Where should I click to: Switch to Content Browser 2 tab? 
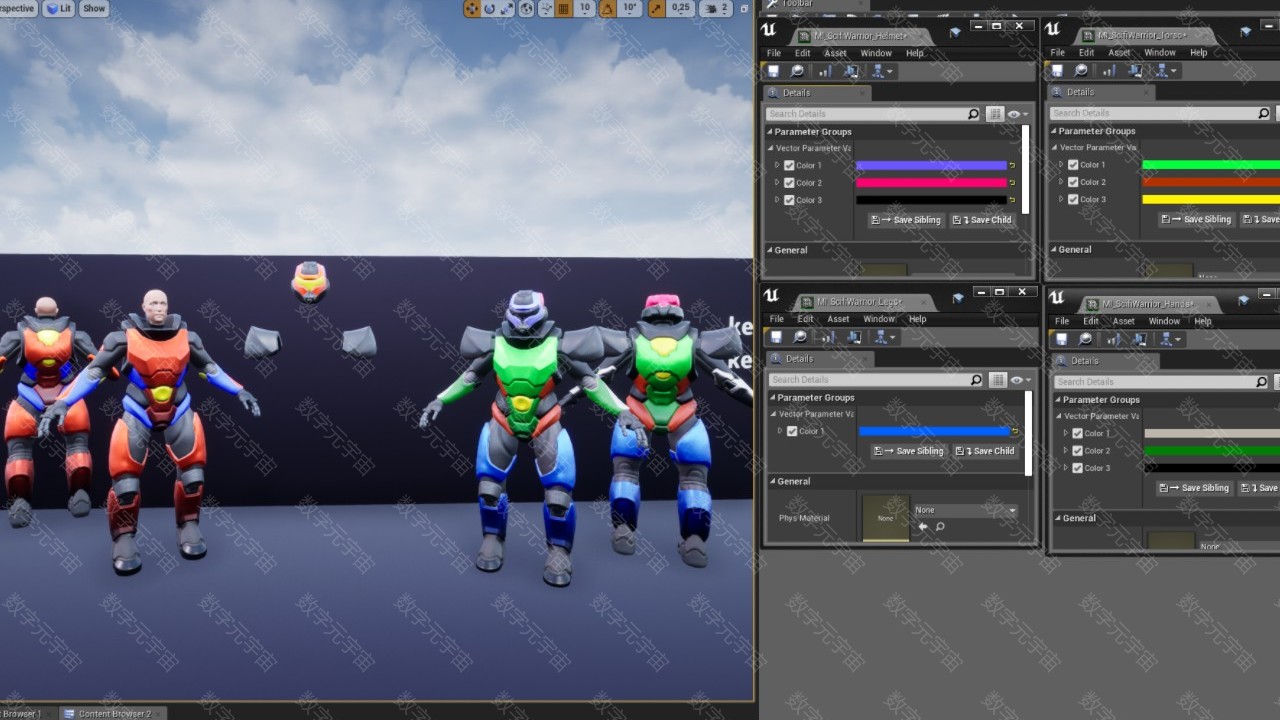[x=108, y=714]
